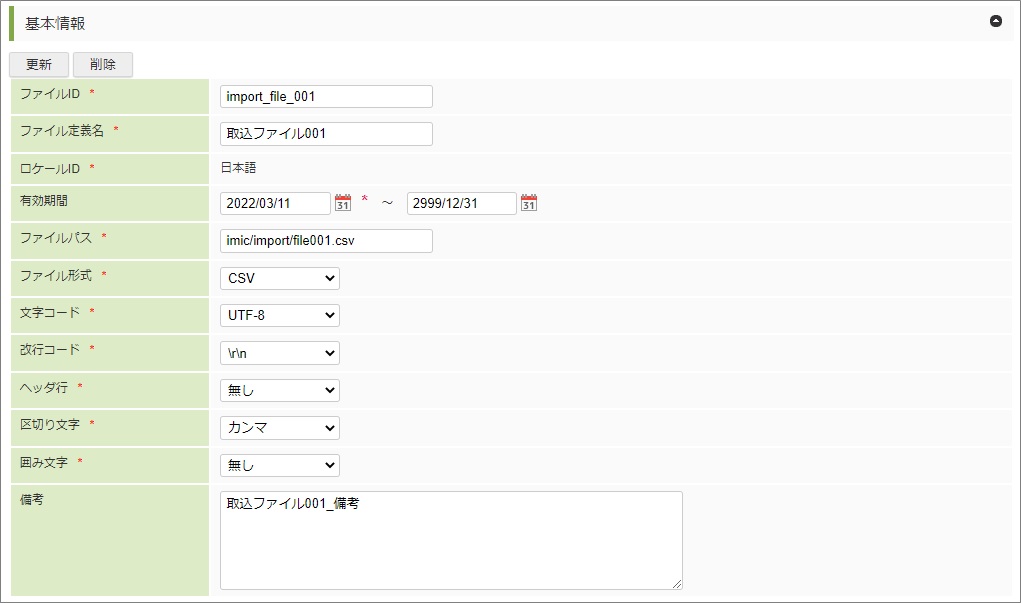Focus the ファイル定義名 input field
The image size is (1021, 603).
(x=326, y=133)
